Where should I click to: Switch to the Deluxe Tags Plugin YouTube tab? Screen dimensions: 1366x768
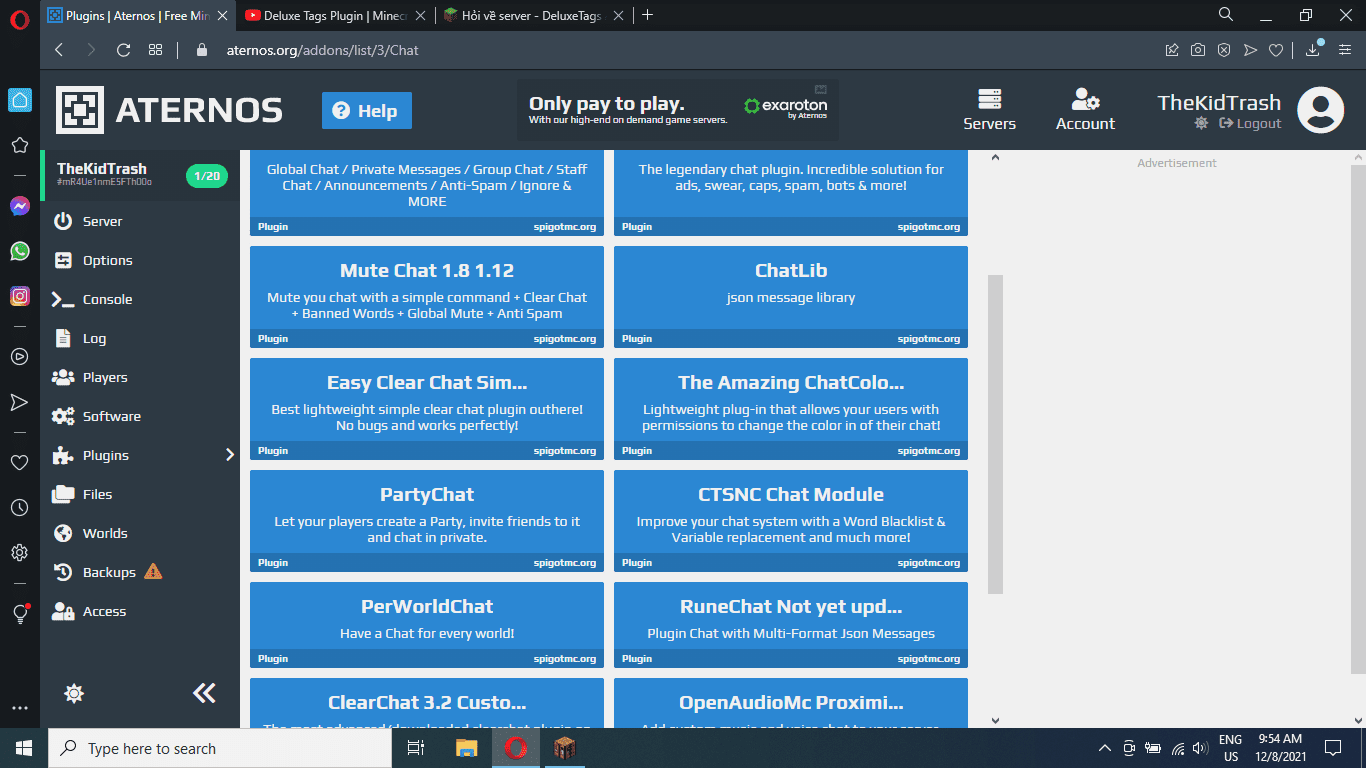tap(336, 15)
